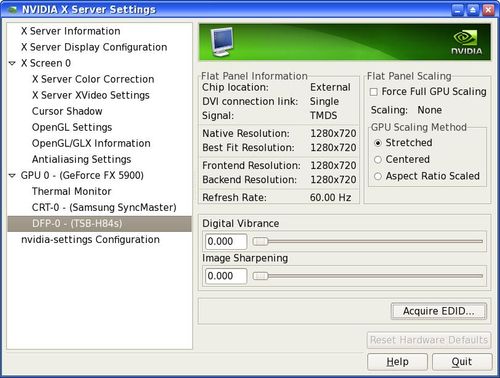Open nvidia-settings Configuration page
Screen dimensions: 500x378
[90, 239]
